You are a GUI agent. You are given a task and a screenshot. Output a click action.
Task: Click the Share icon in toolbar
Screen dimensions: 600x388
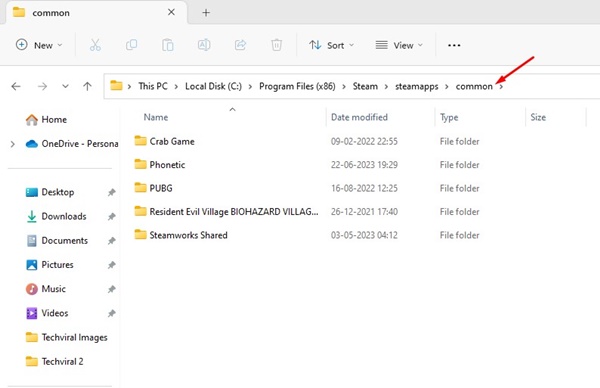(x=240, y=45)
